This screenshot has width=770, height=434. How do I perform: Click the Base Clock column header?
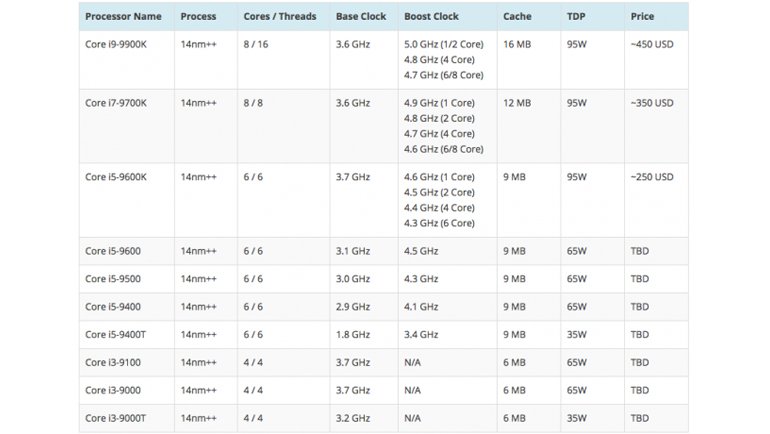tap(362, 17)
